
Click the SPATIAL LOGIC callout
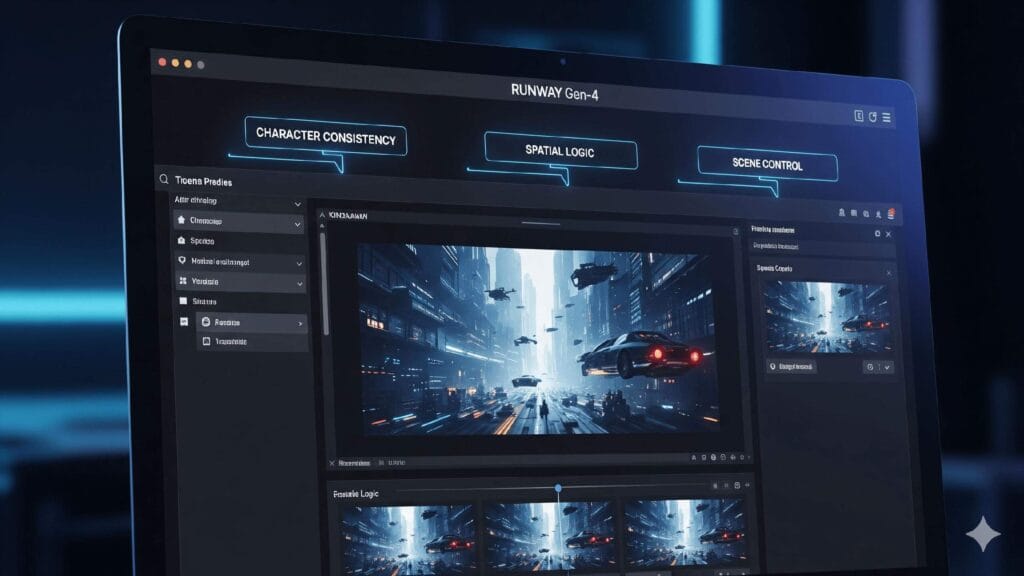[560, 151]
